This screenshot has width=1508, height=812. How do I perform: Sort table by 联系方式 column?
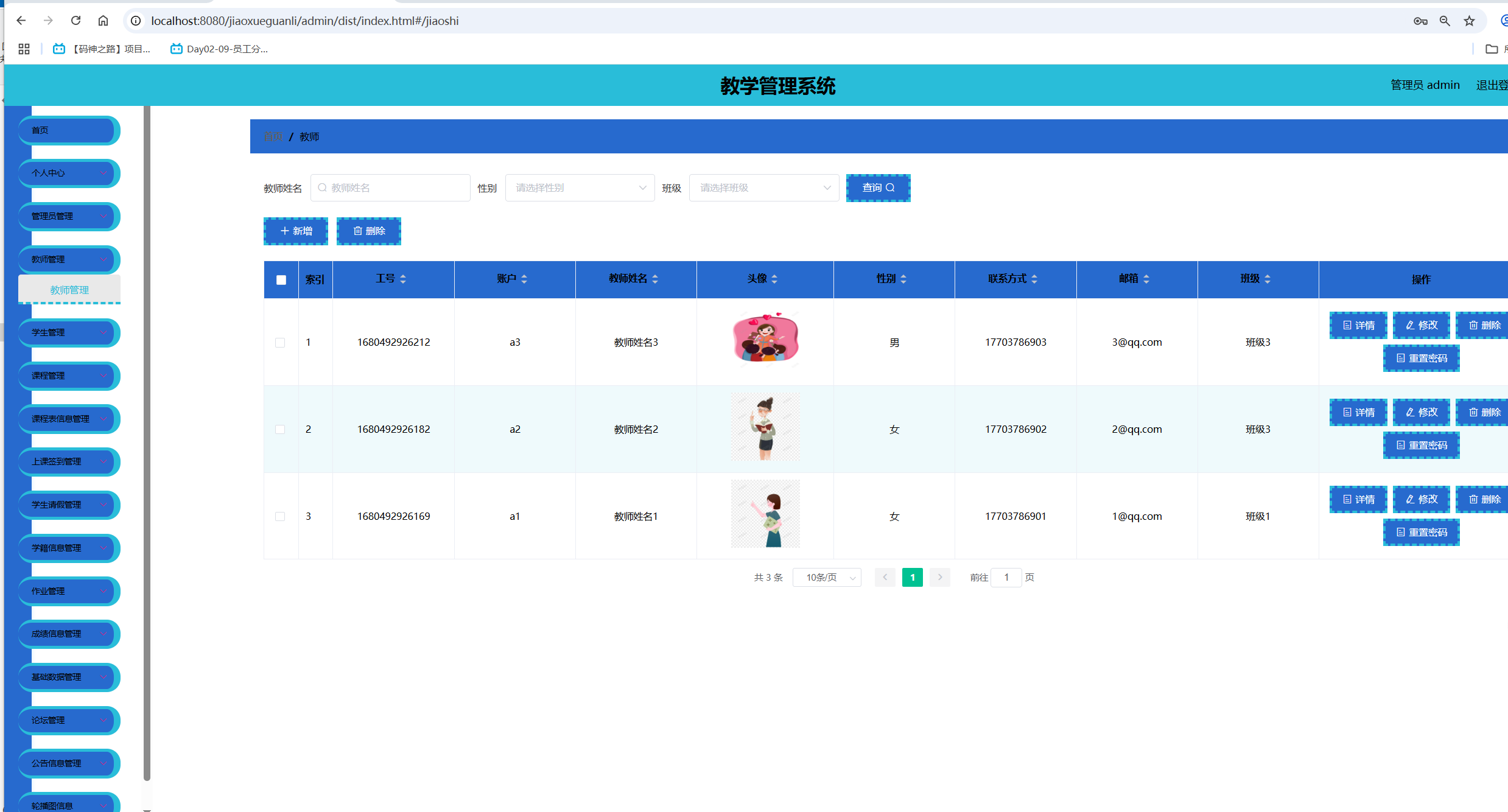point(1034,279)
